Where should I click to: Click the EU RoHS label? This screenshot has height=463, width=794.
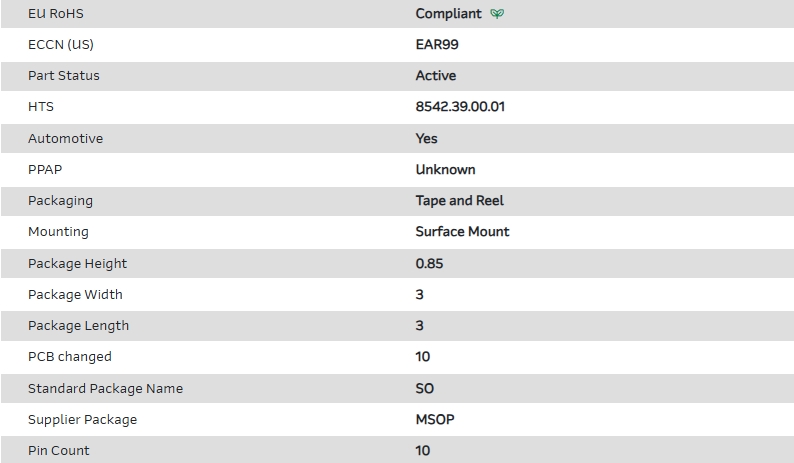point(55,14)
